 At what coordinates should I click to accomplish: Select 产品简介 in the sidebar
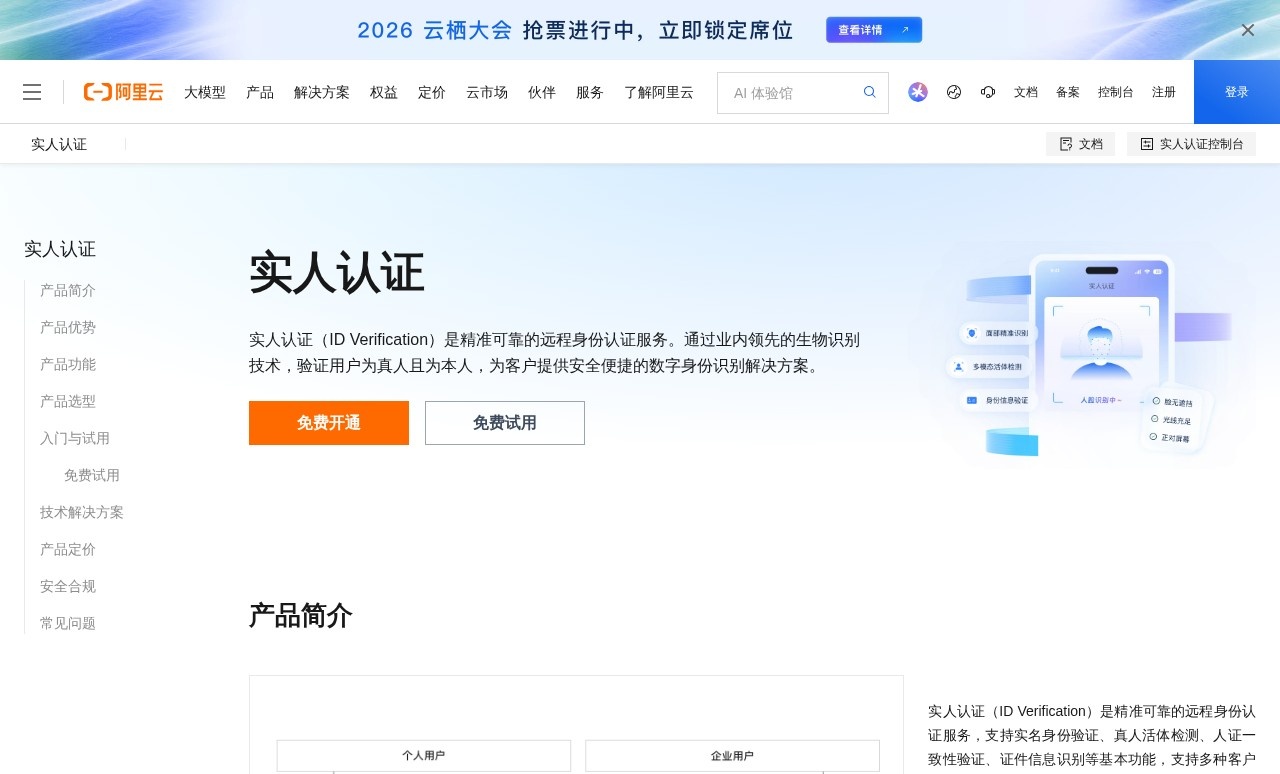point(68,290)
